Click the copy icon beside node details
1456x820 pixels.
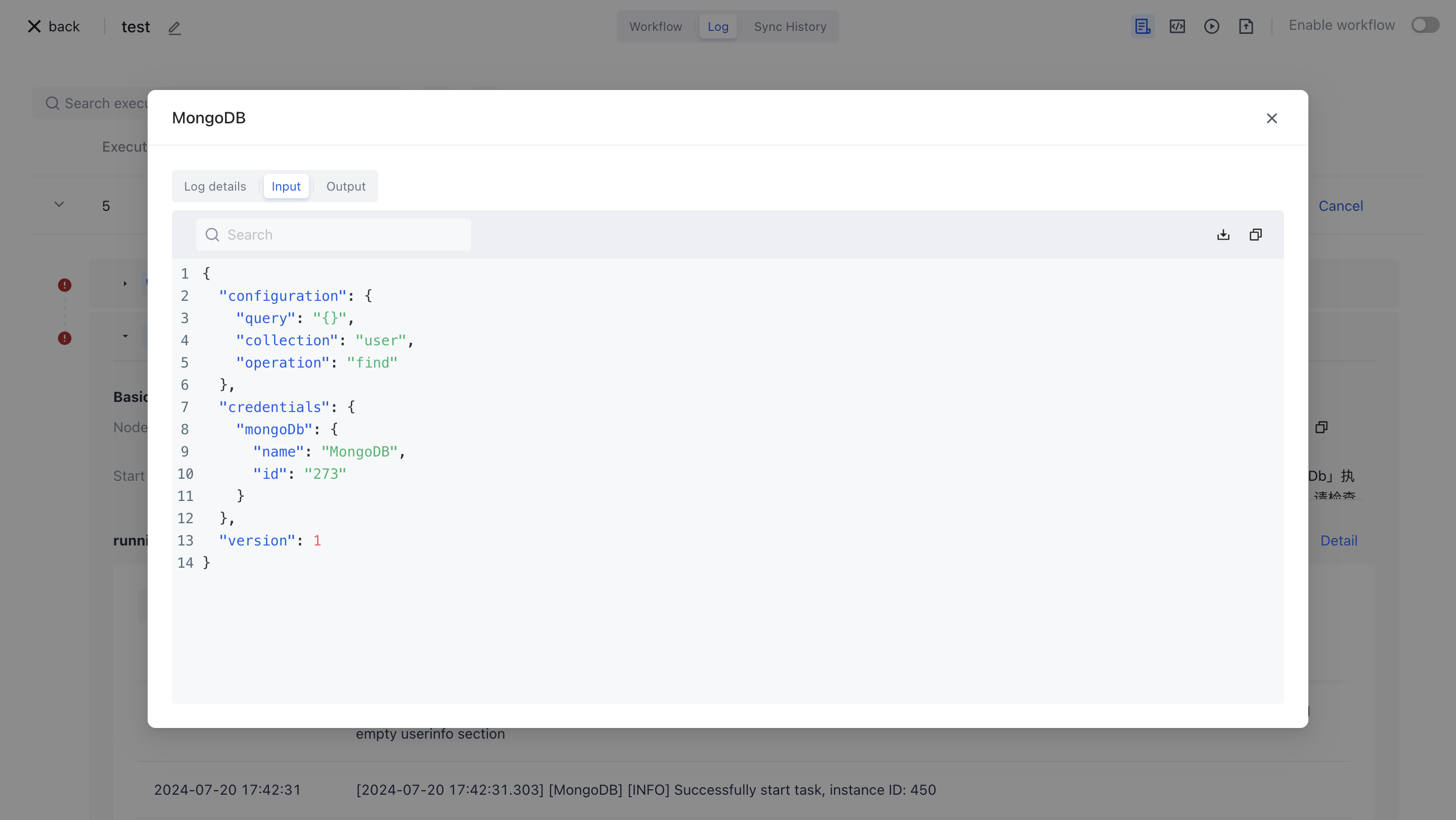[1321, 427]
